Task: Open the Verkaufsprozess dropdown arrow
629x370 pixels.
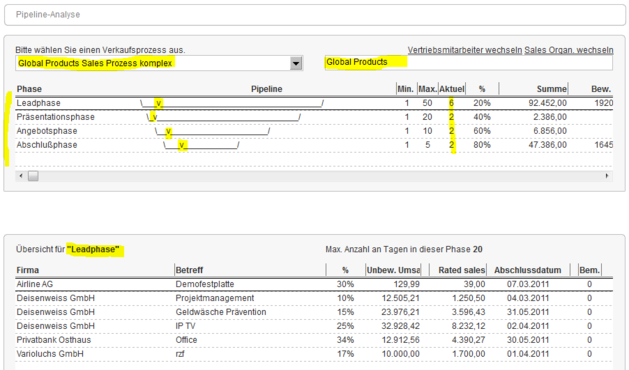Action: (x=296, y=63)
